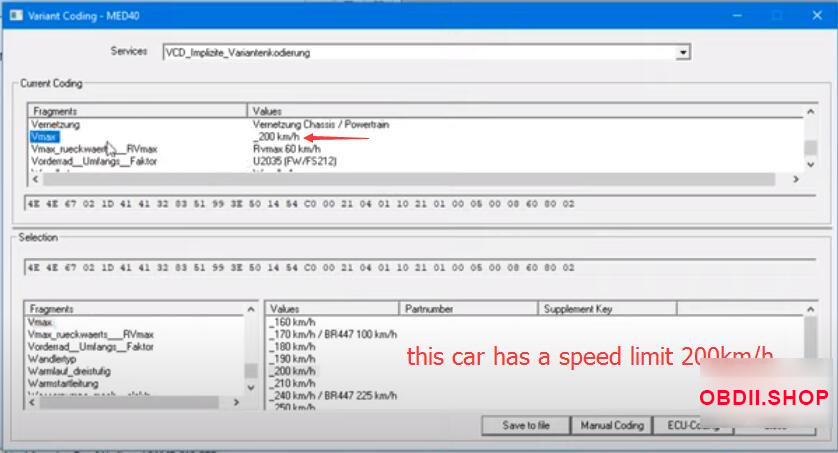Click the Variant Coding window title icon

coord(15,15)
